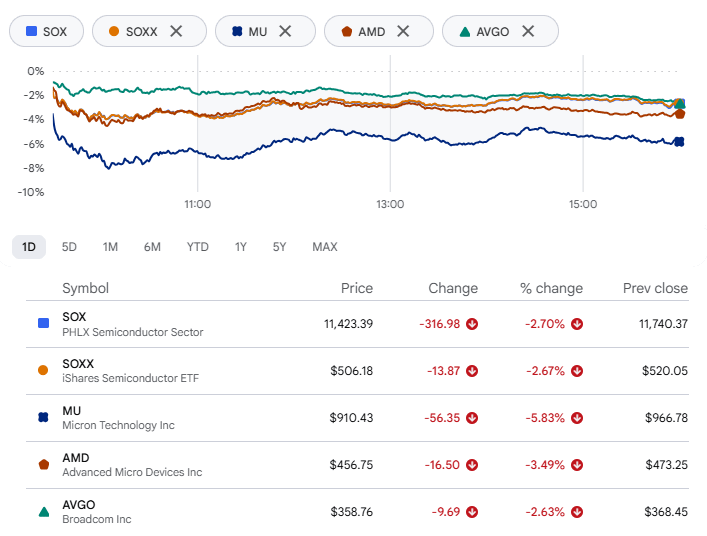Select the 1D time range tab
This screenshot has height=536, width=707.
coord(29,247)
